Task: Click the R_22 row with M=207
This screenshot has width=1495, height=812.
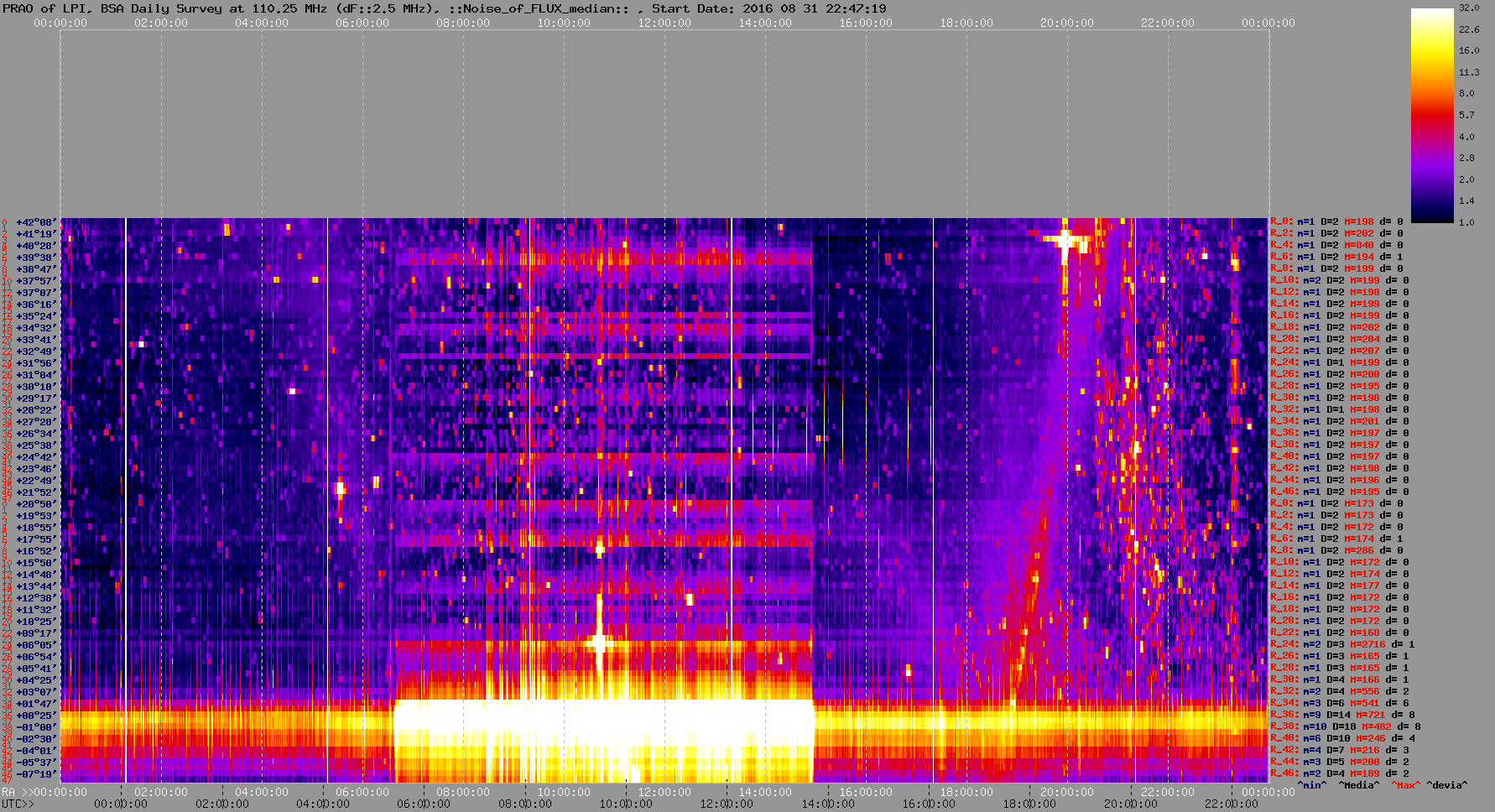Action: (1340, 351)
